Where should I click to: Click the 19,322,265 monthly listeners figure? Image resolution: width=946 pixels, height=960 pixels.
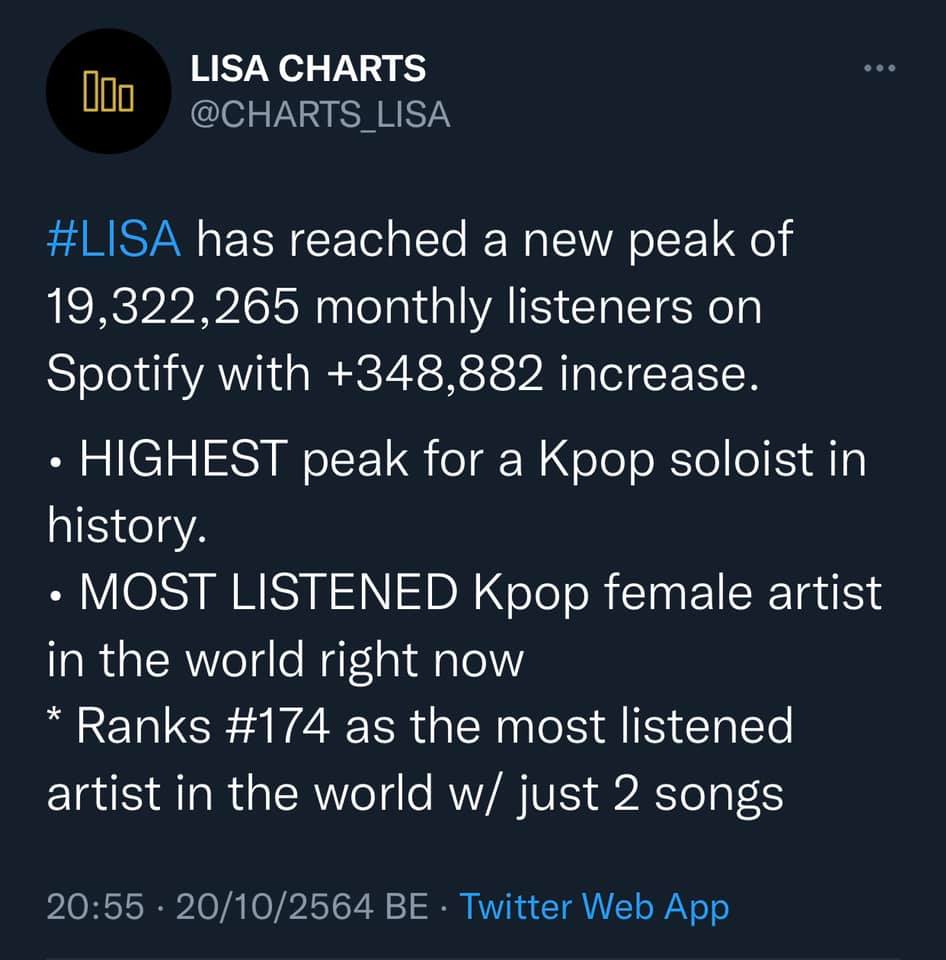(x=173, y=307)
